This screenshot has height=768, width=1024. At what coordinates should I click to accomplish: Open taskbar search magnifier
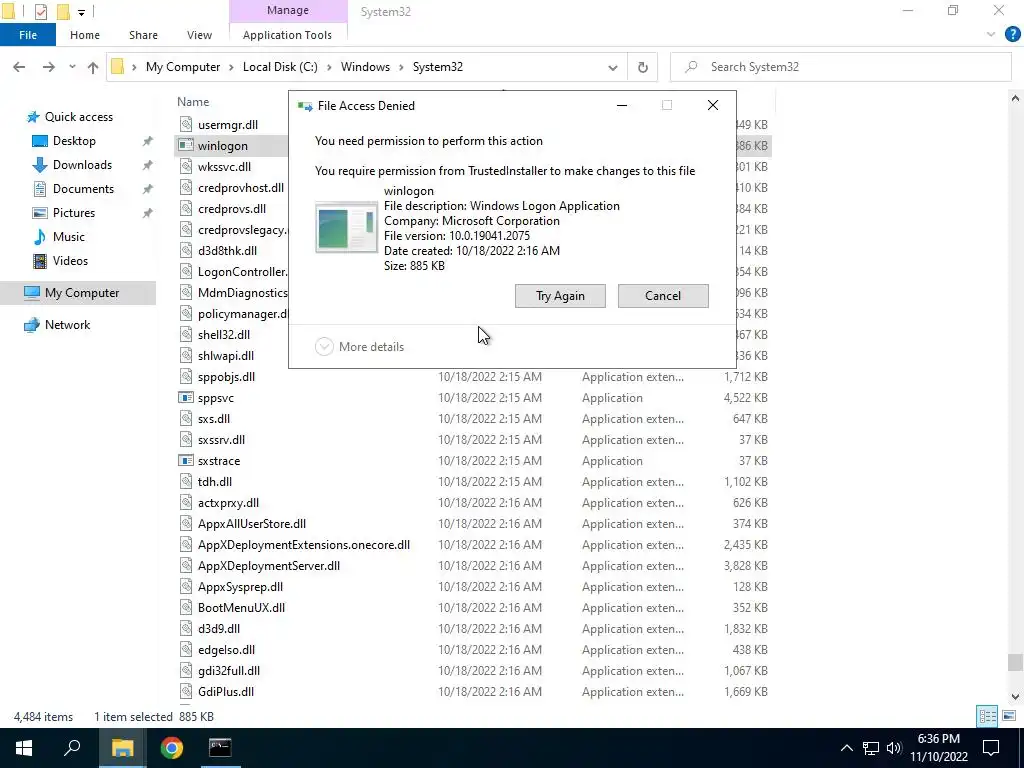pyautogui.click(x=72, y=748)
